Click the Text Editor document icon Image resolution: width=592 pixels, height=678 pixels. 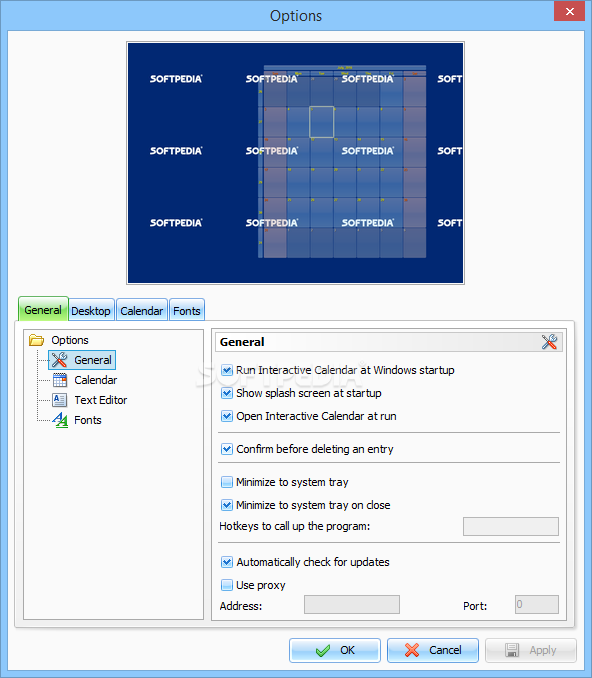[59, 400]
